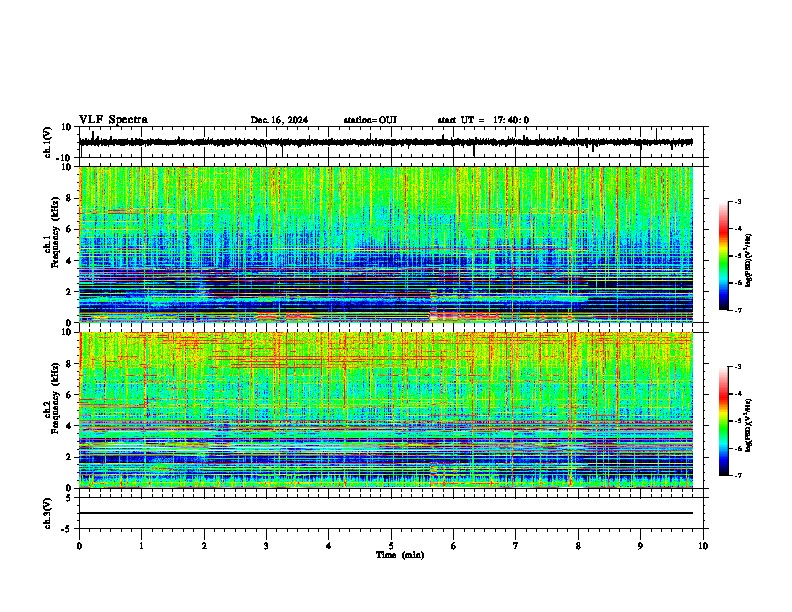The height and width of the screenshot is (612, 792).
Task: Click the ch.2 spectrogram color bar
Action: click(724, 421)
